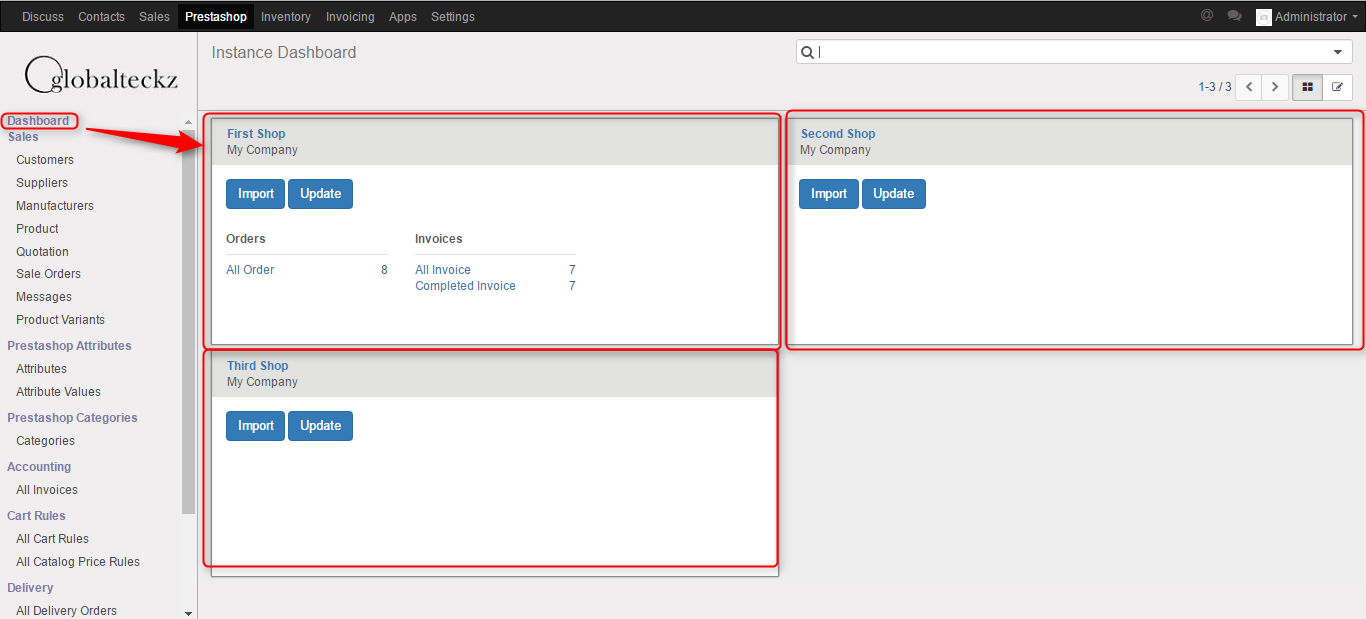This screenshot has height=619, width=1366.
Task: Click the search magnifier icon
Action: pyautogui.click(x=807, y=52)
